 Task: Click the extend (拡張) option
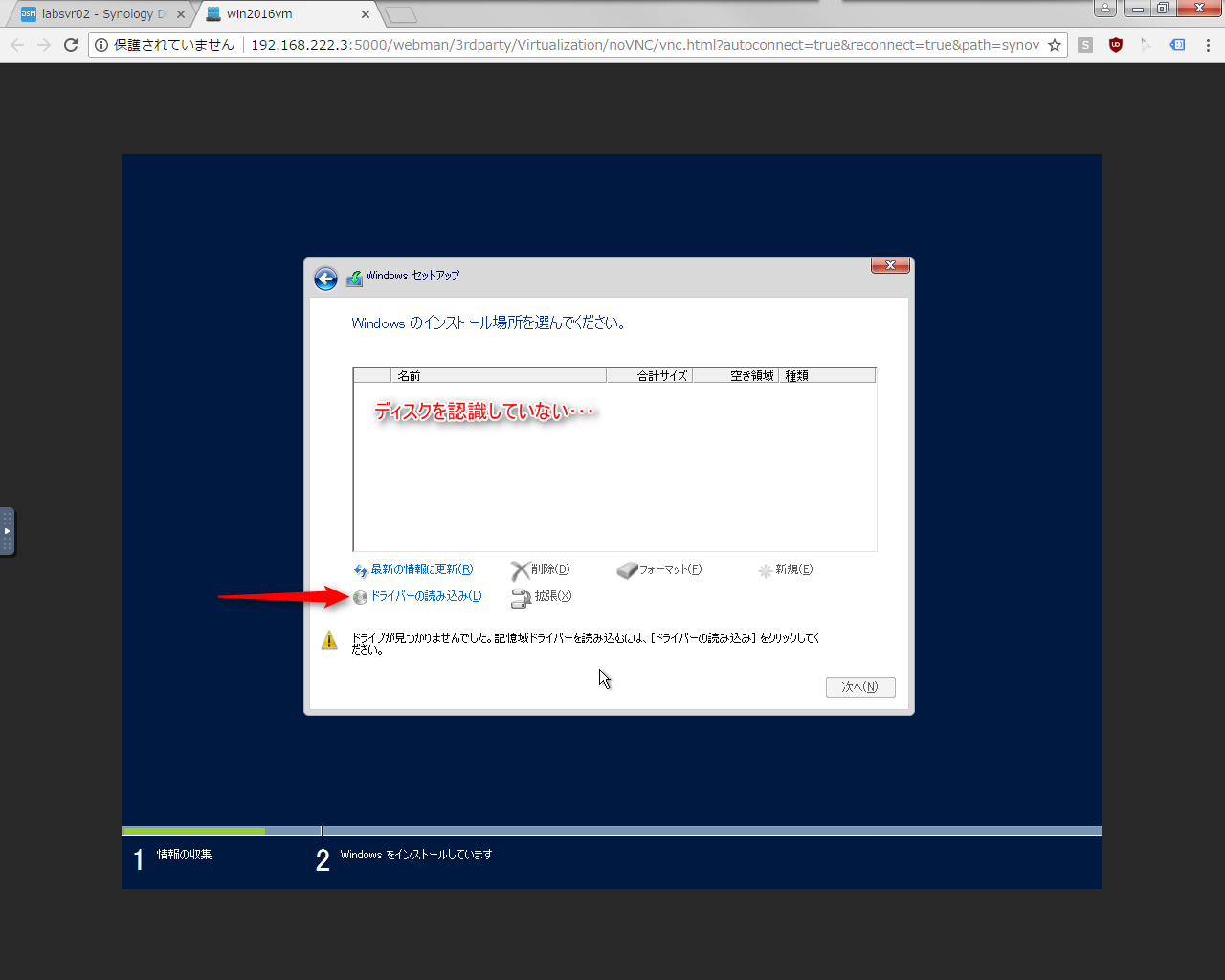point(552,596)
